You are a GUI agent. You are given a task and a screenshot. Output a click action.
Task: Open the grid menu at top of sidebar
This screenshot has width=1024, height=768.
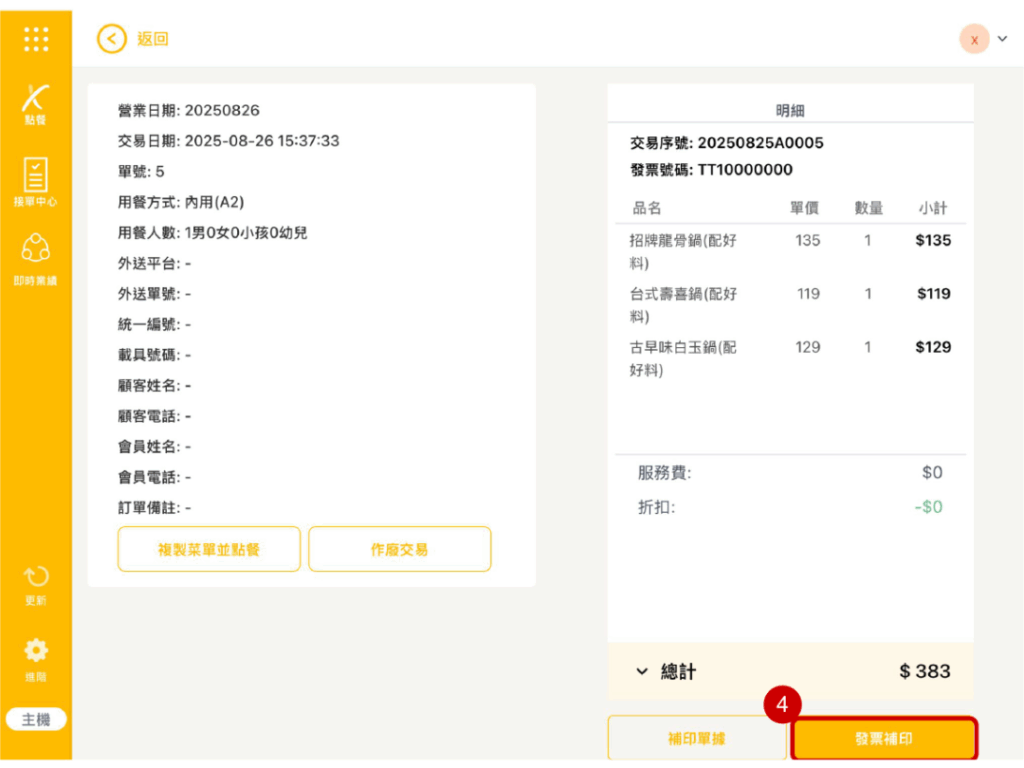click(36, 39)
